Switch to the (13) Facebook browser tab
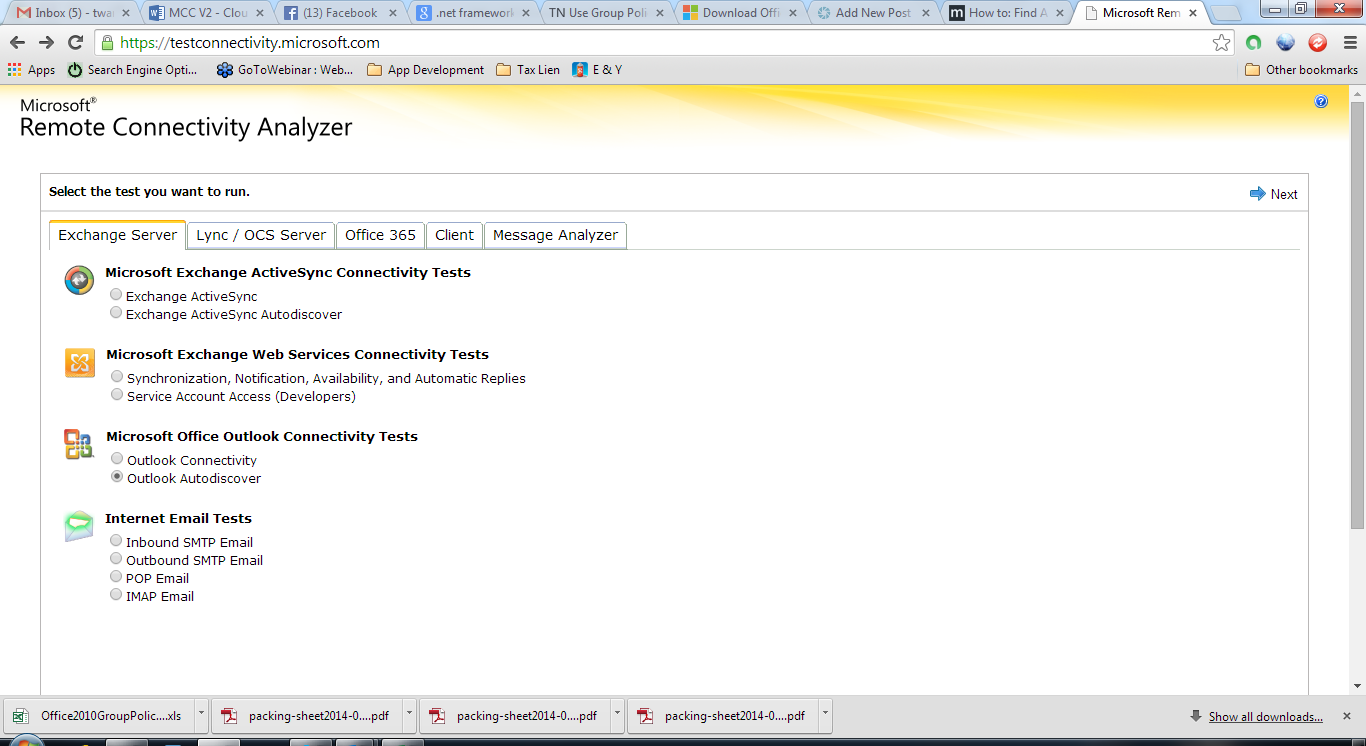 [x=339, y=13]
